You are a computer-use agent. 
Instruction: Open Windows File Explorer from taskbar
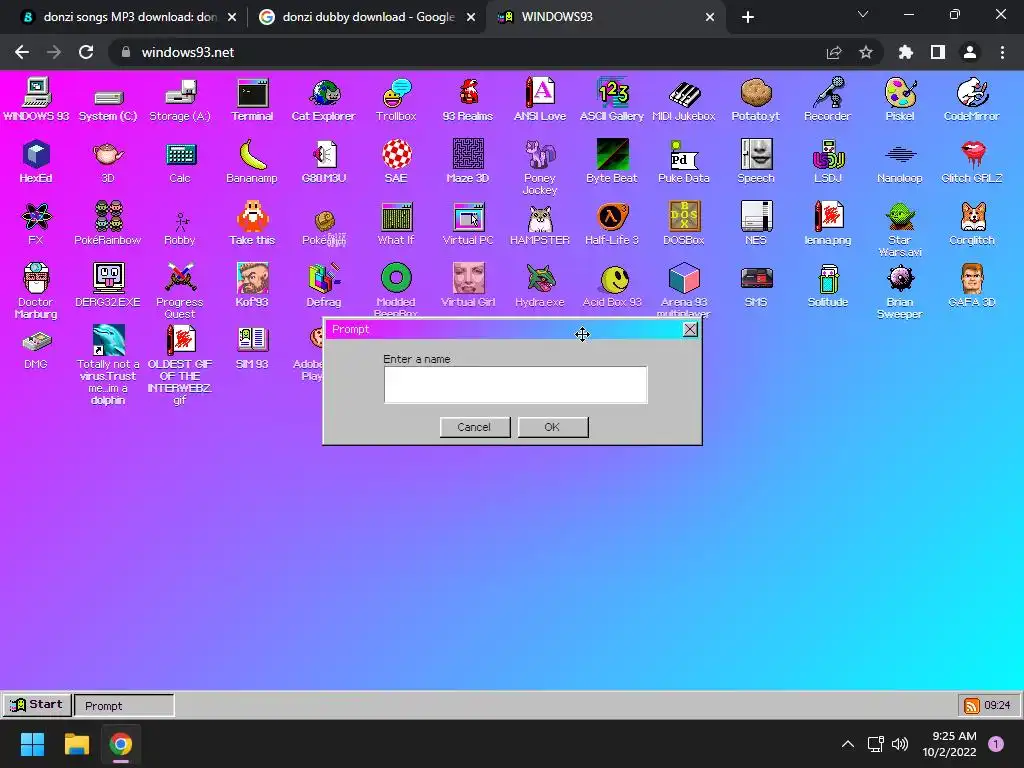[x=76, y=744]
